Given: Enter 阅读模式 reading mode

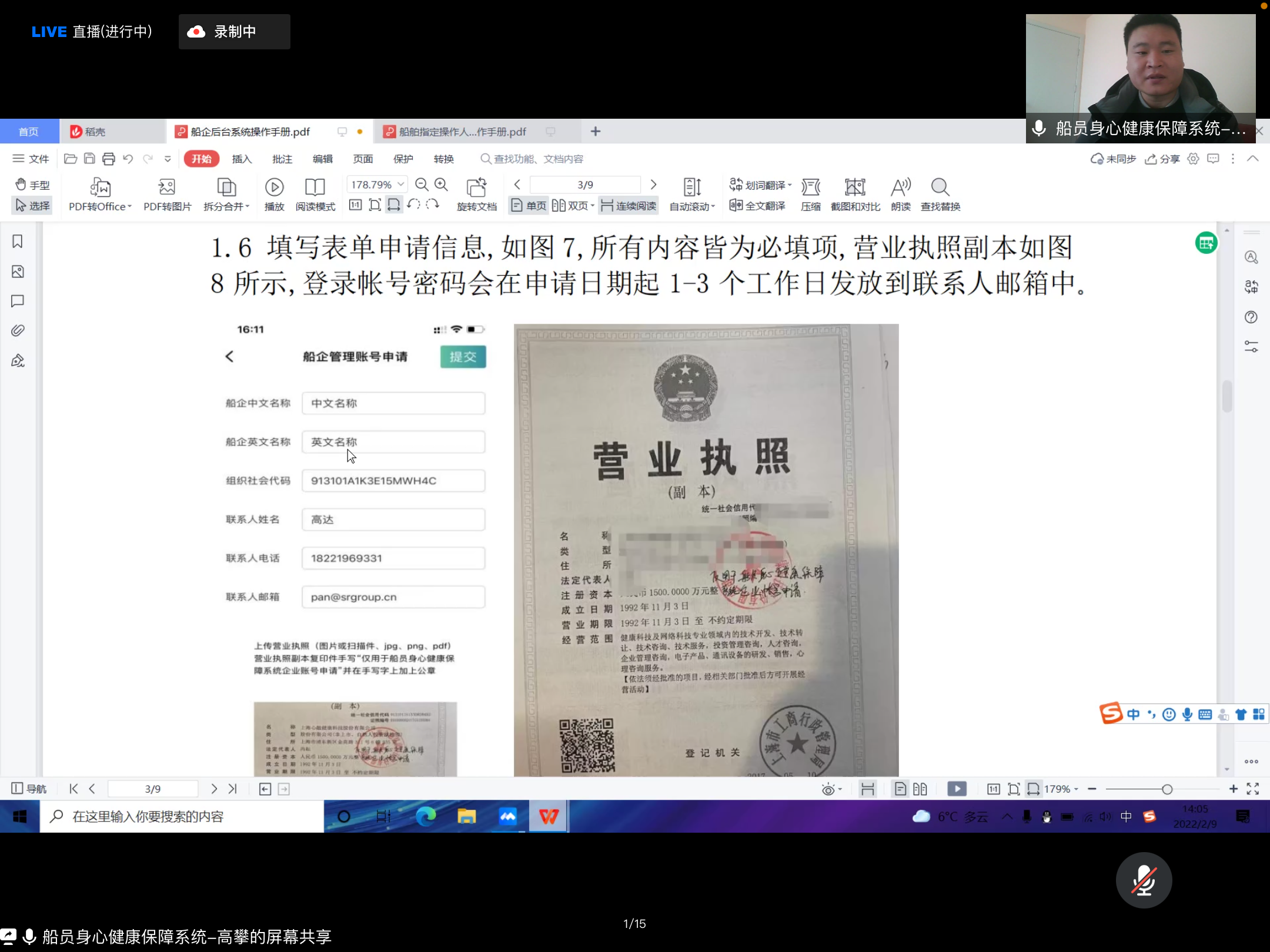Looking at the screenshot, I should pyautogui.click(x=315, y=195).
